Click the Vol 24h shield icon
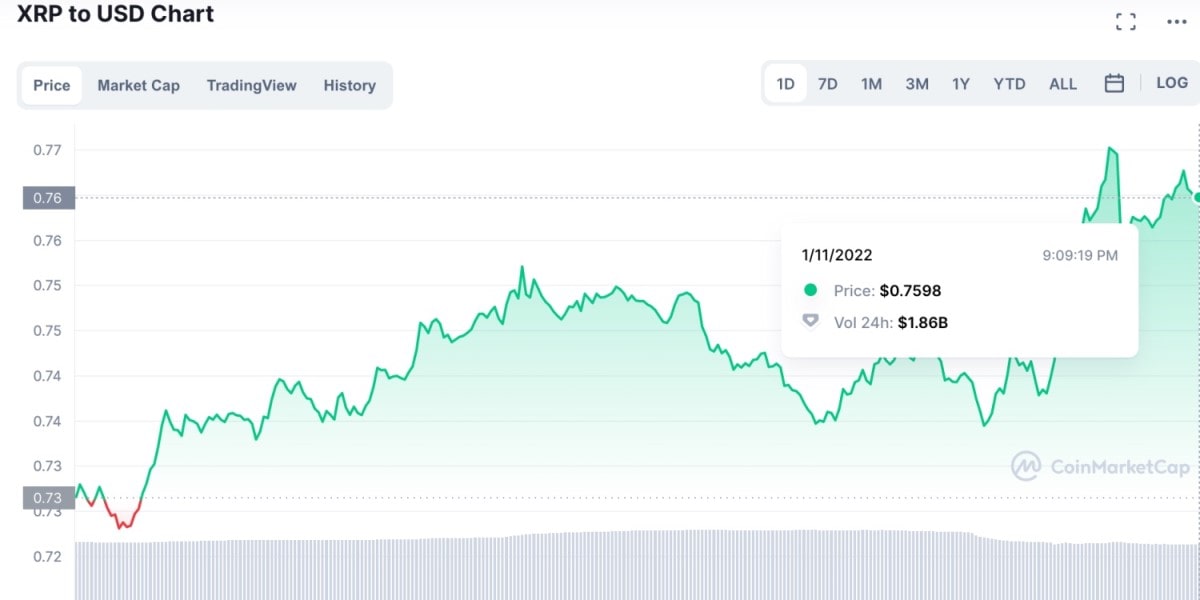Viewport: 1200px width, 600px height. tap(811, 322)
